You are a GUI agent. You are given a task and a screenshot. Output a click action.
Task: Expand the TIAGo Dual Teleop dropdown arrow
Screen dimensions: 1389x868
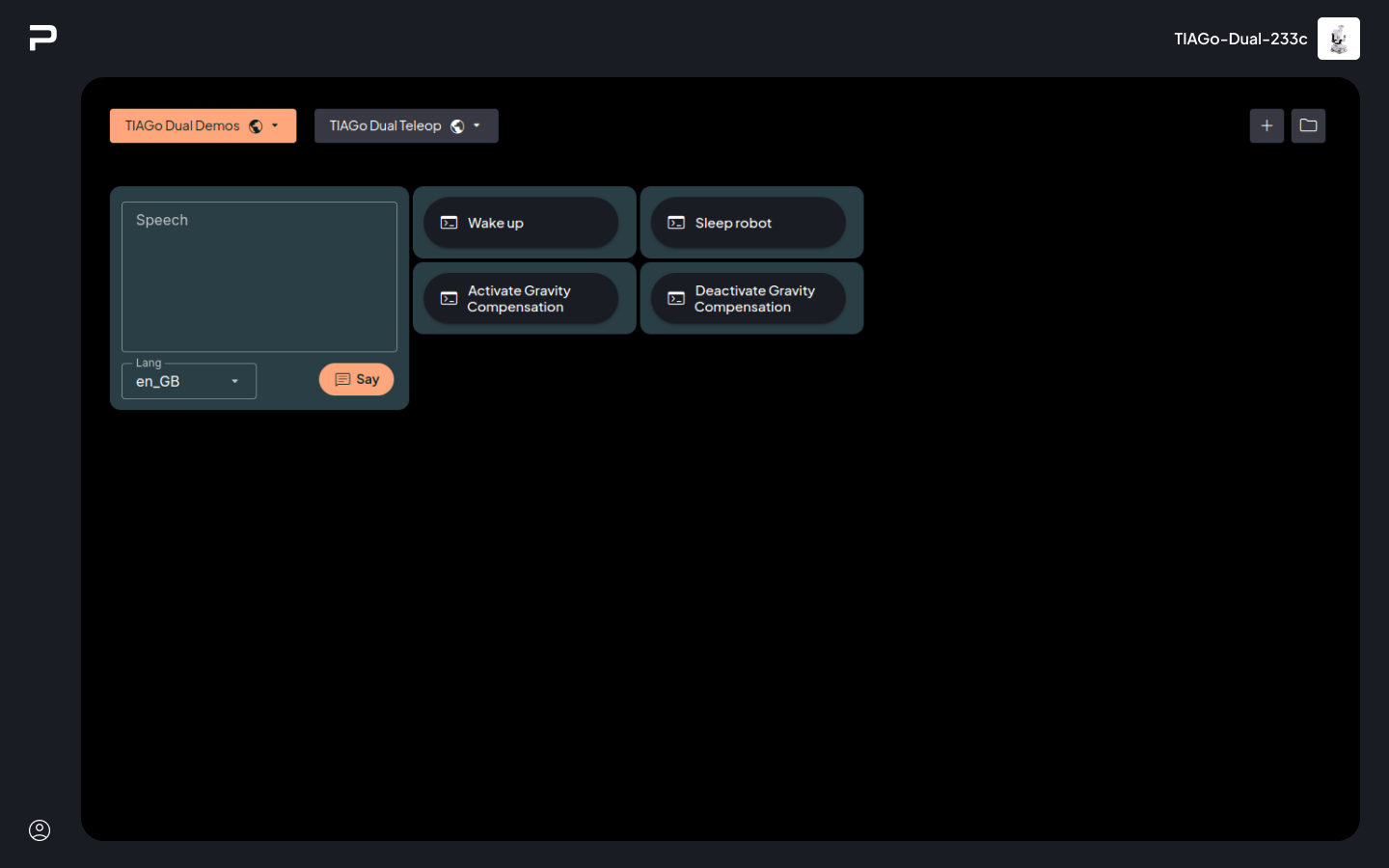coord(477,126)
